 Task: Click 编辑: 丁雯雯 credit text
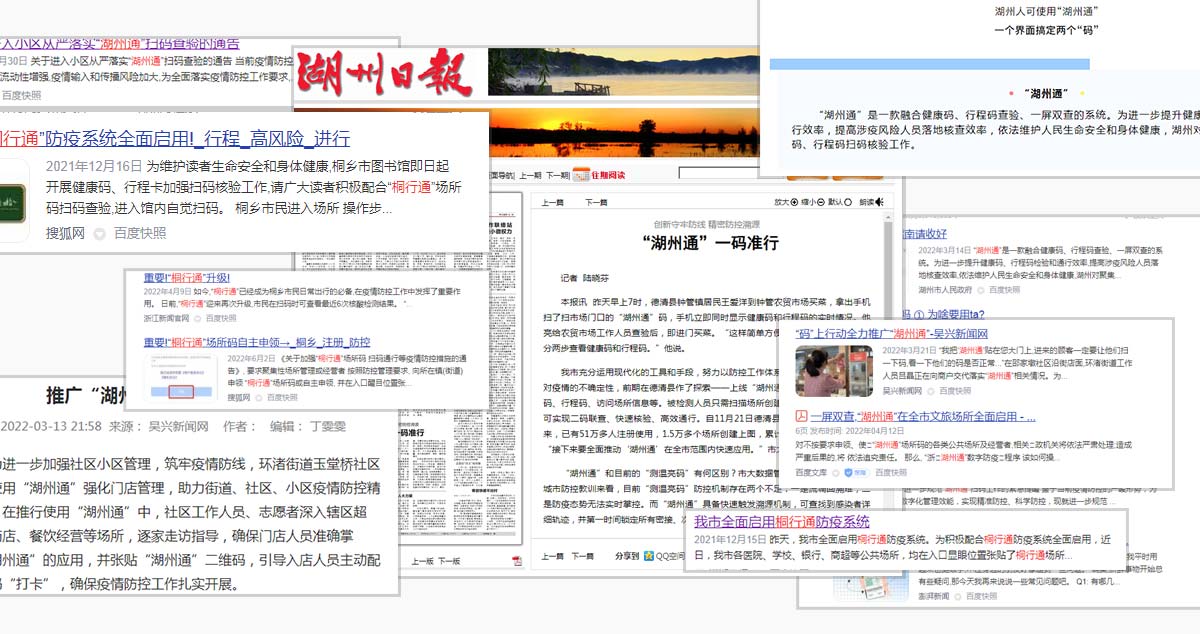pyautogui.click(x=308, y=426)
